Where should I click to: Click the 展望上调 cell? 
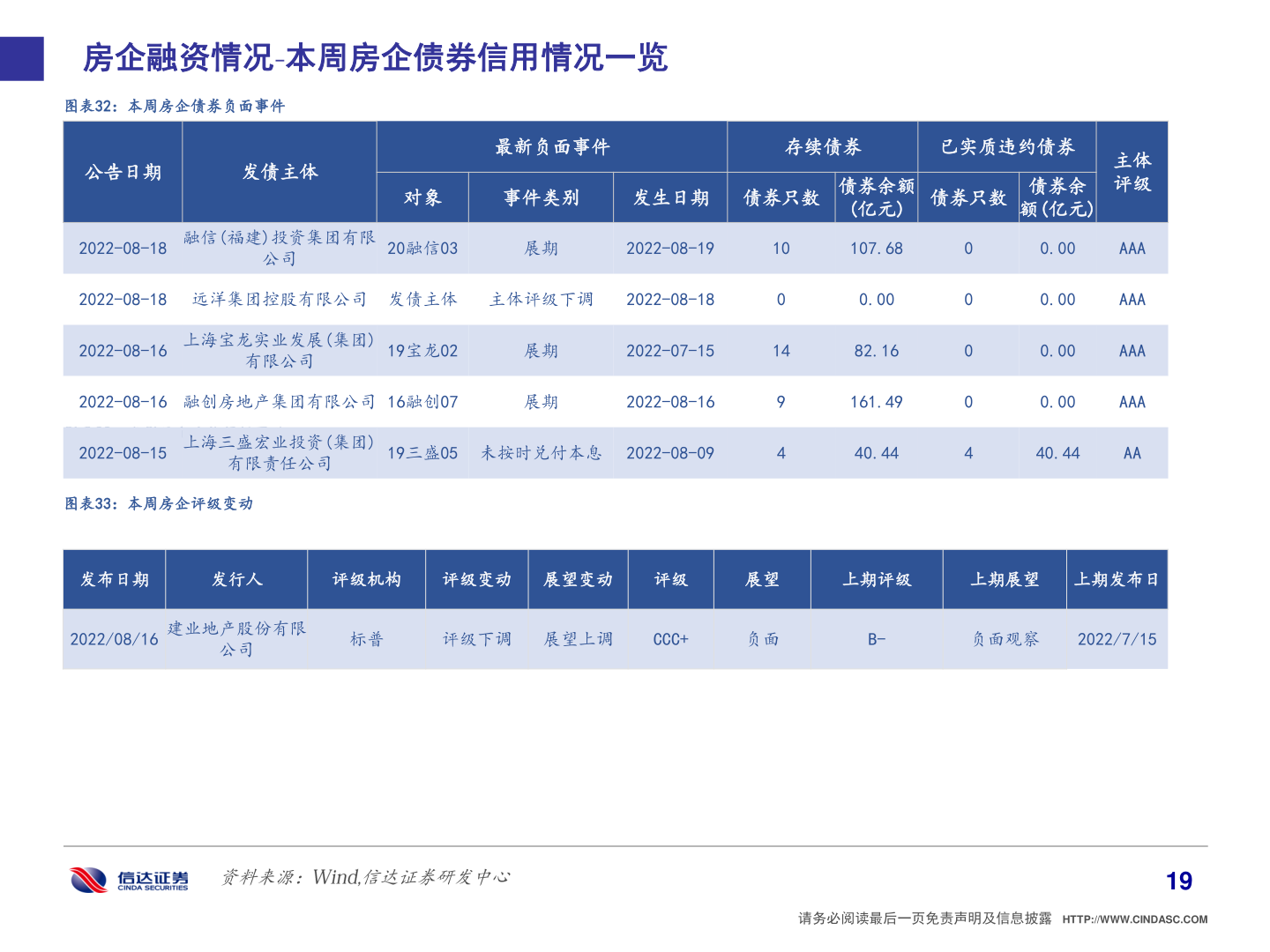578,639
